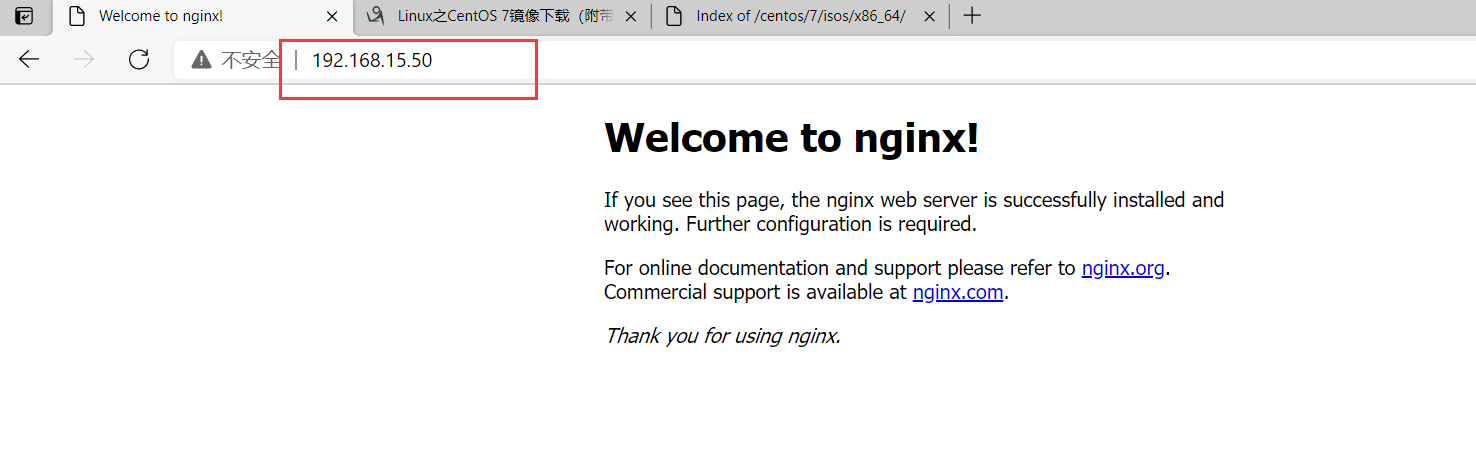Click page icon on Index of tab
Viewport: 1476px width, 449px height.
(x=674, y=16)
